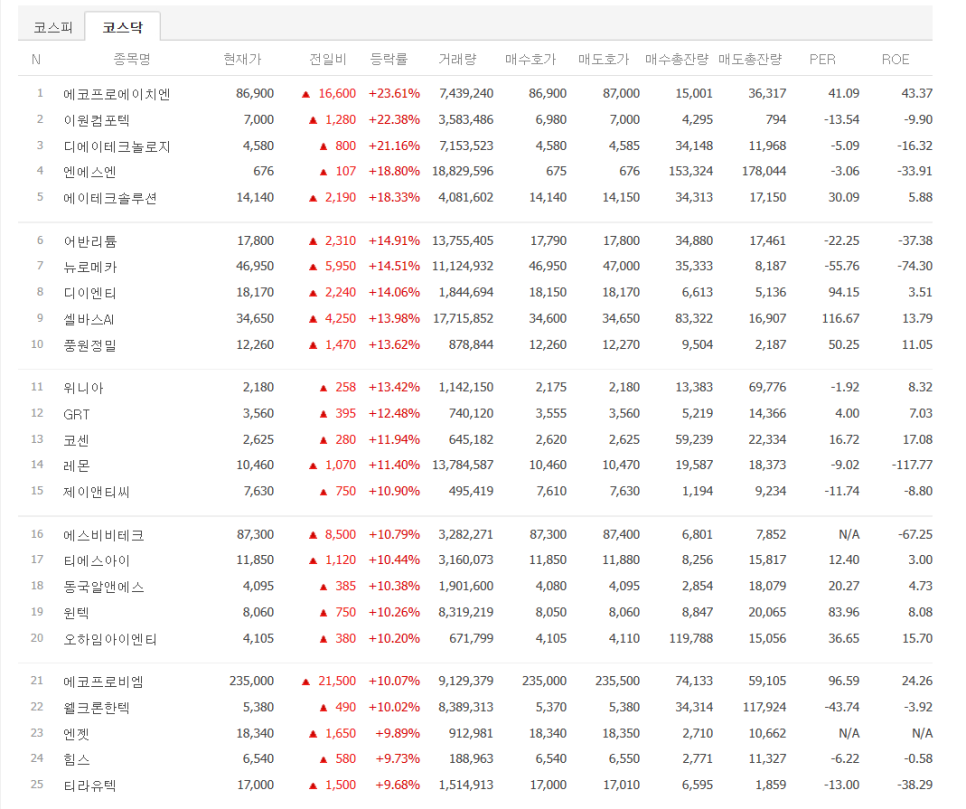
Task: Select the 1,514,913 volume cell
Action: [x=466, y=786]
